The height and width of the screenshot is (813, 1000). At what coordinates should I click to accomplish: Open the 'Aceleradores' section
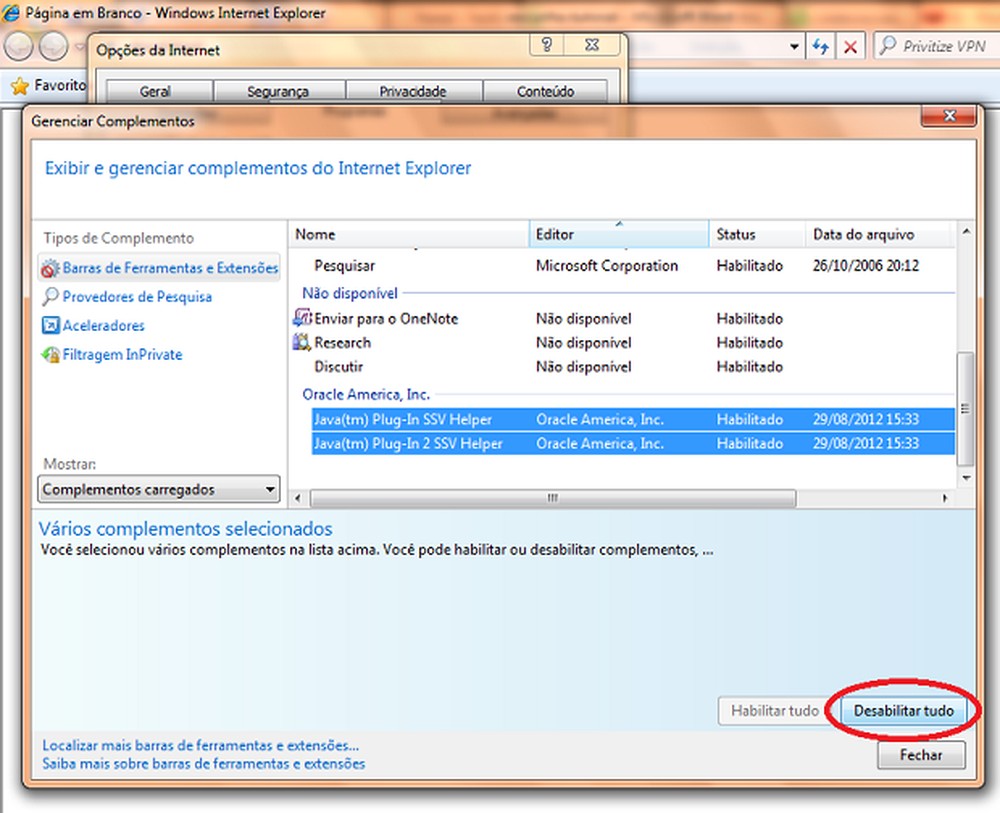tap(100, 325)
